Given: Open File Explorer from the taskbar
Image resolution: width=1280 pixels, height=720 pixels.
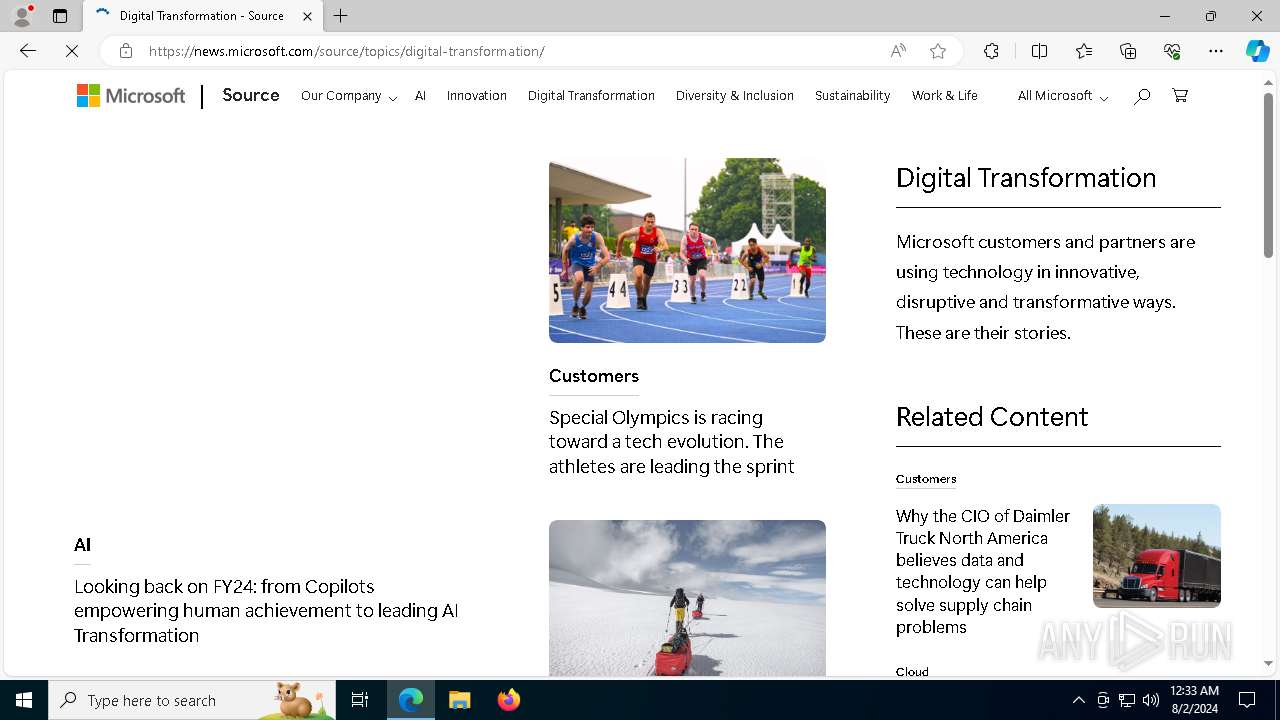Looking at the screenshot, I should tap(459, 700).
